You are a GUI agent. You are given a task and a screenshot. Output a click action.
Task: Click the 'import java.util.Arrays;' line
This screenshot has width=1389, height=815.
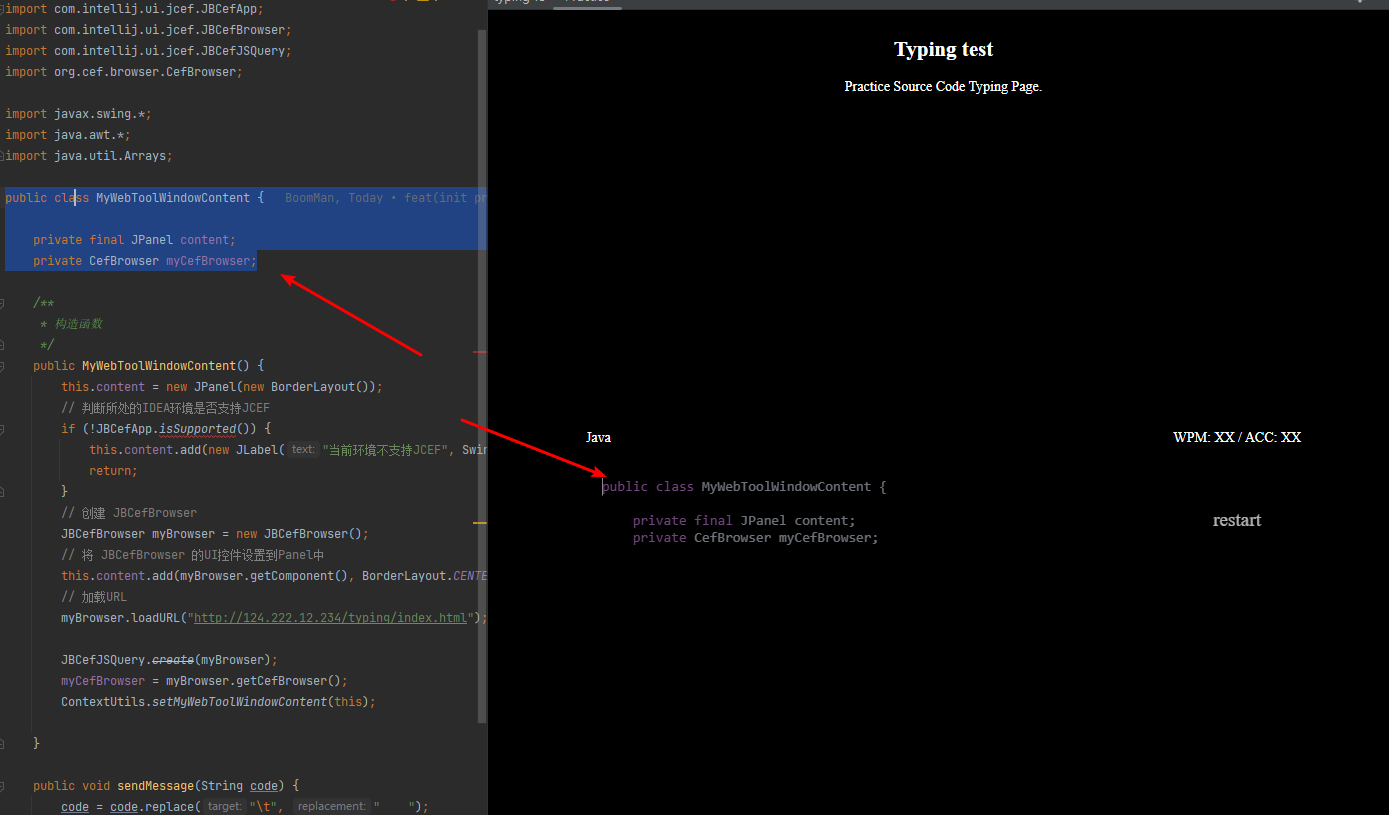[89, 156]
